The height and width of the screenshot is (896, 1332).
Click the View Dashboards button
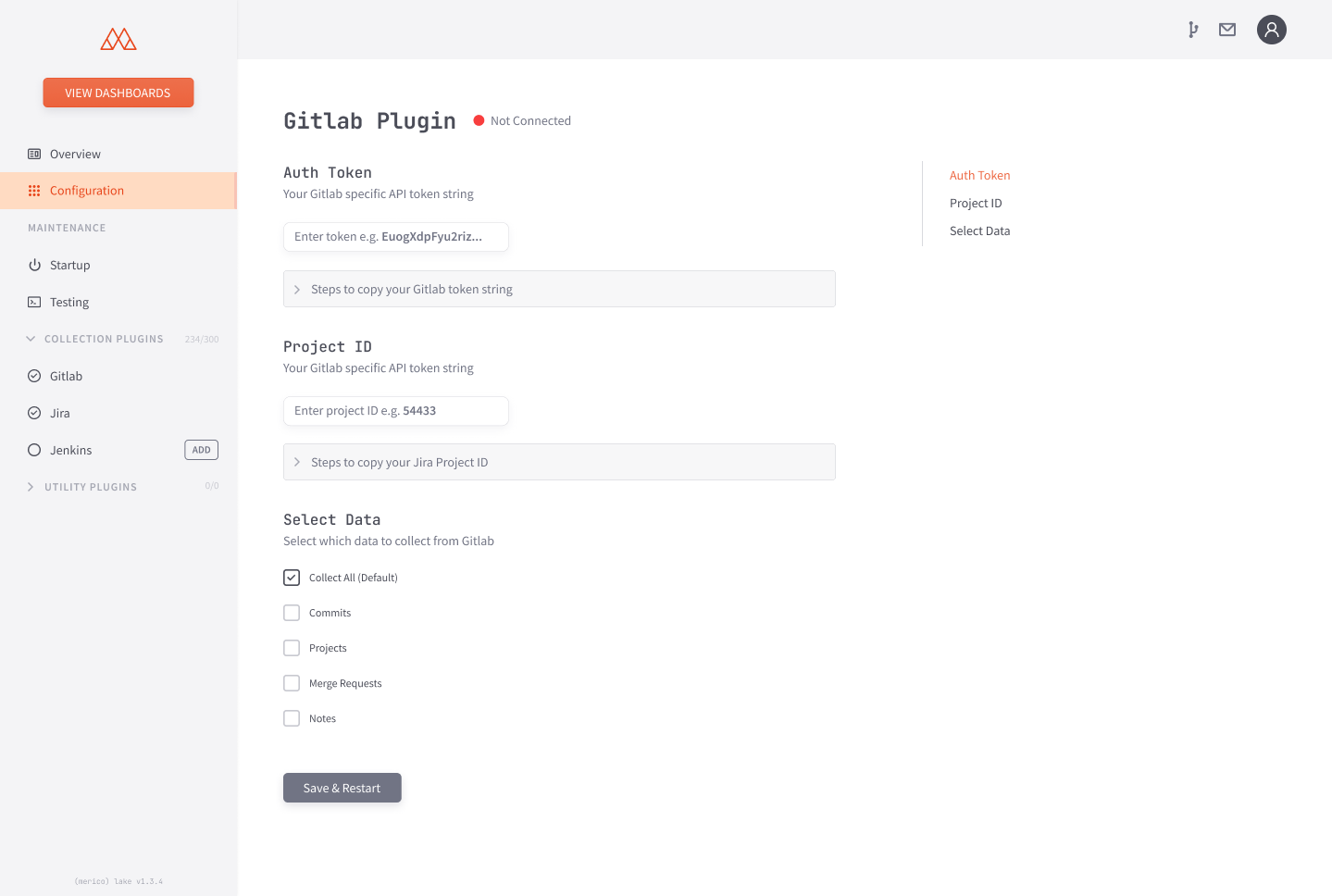click(x=118, y=93)
